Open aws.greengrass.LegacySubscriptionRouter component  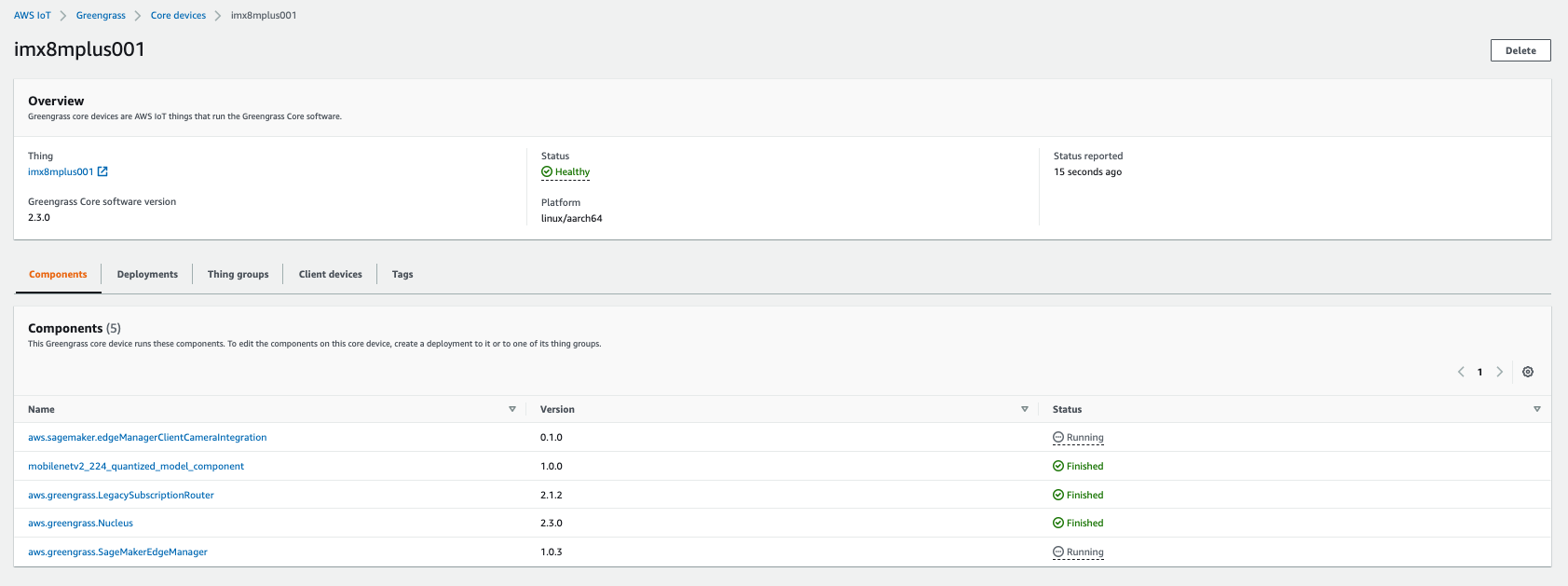121,495
